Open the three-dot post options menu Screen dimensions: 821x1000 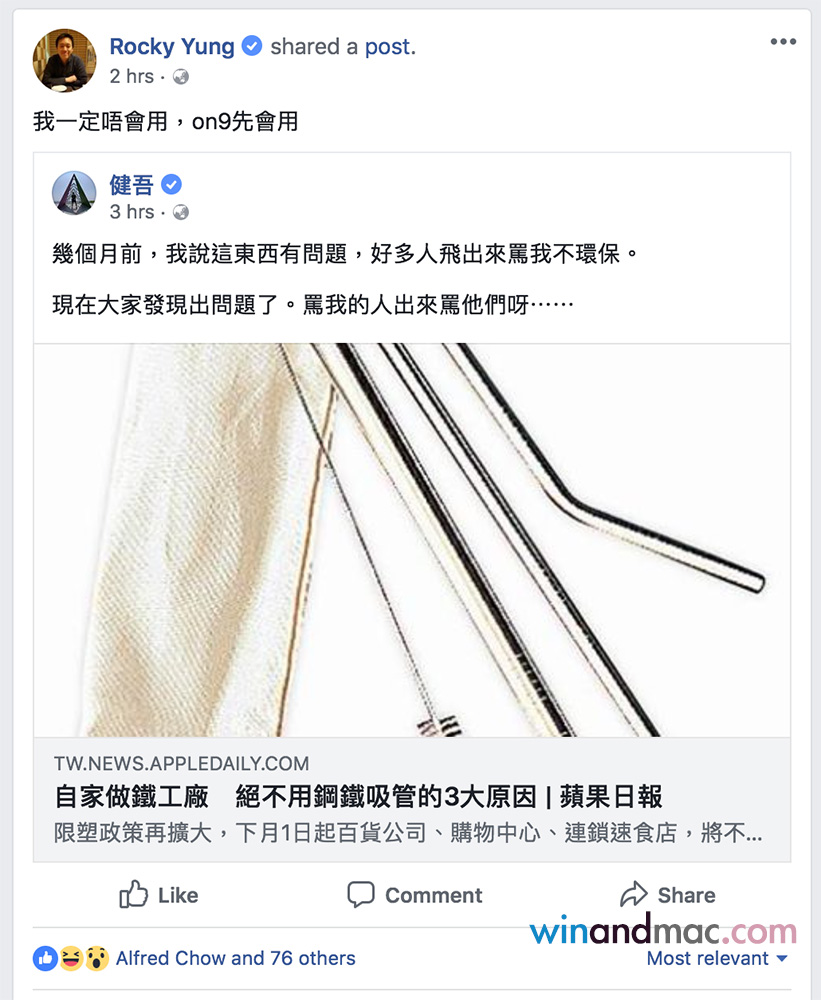point(783,41)
